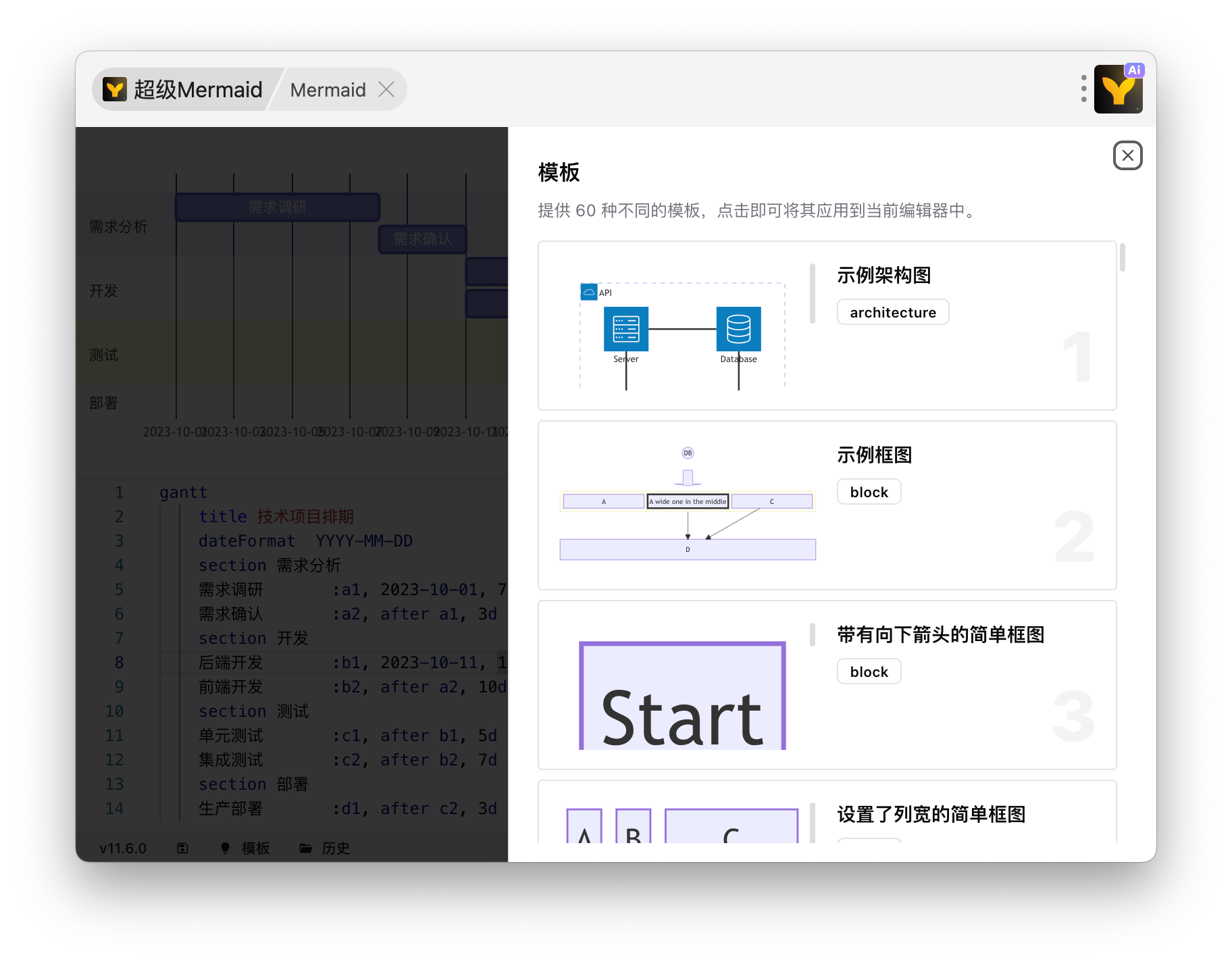
Task: Click the v11.6.0 version label
Action: point(123,848)
